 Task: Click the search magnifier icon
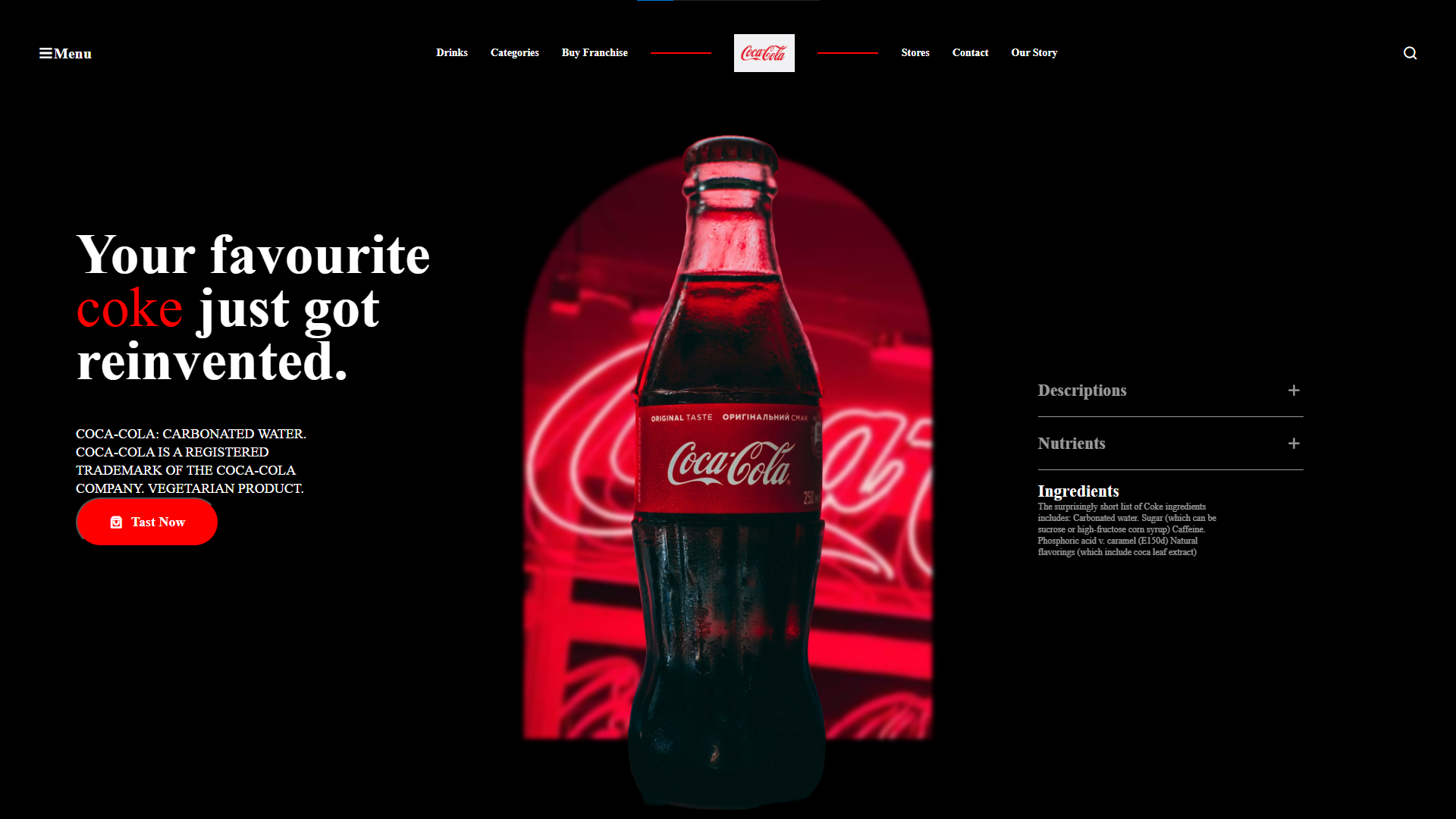click(1410, 53)
